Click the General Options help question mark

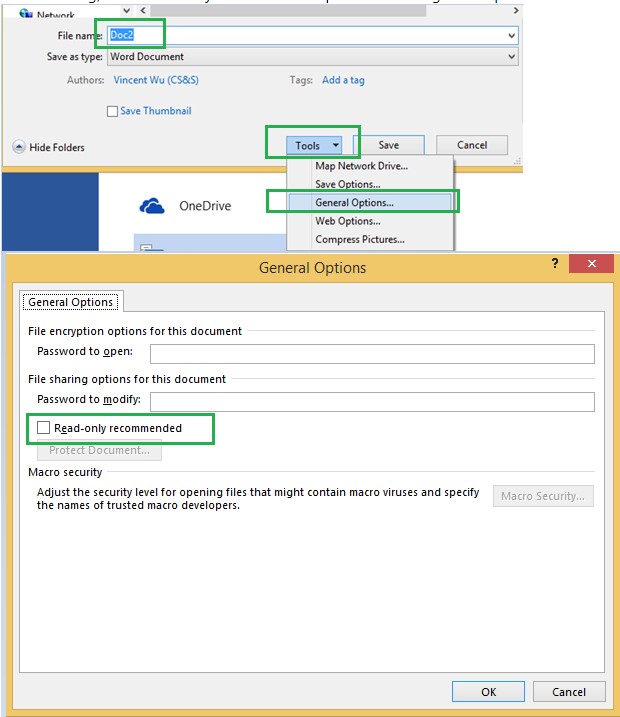[555, 263]
